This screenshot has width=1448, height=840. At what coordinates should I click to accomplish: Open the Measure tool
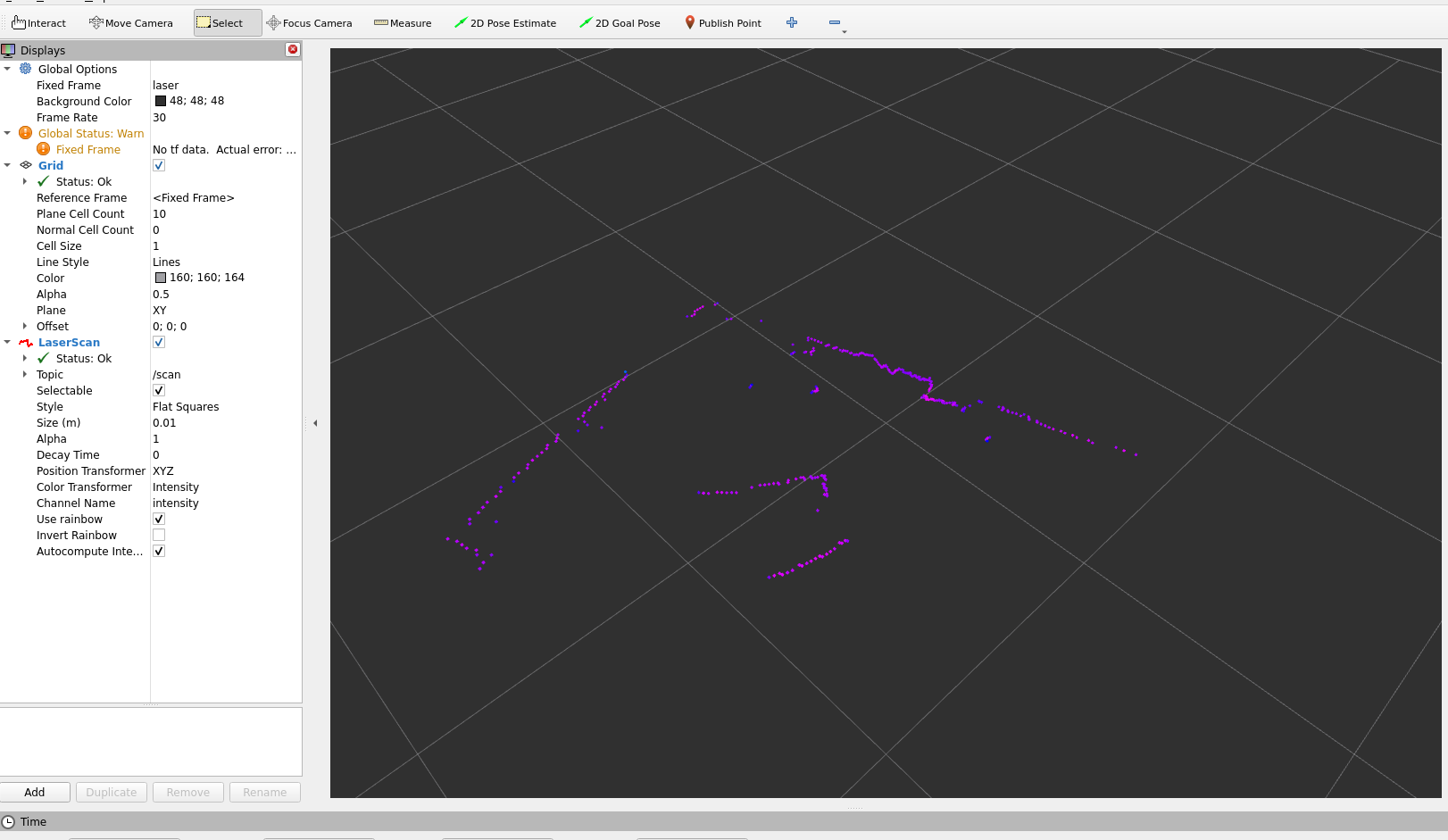(x=402, y=22)
